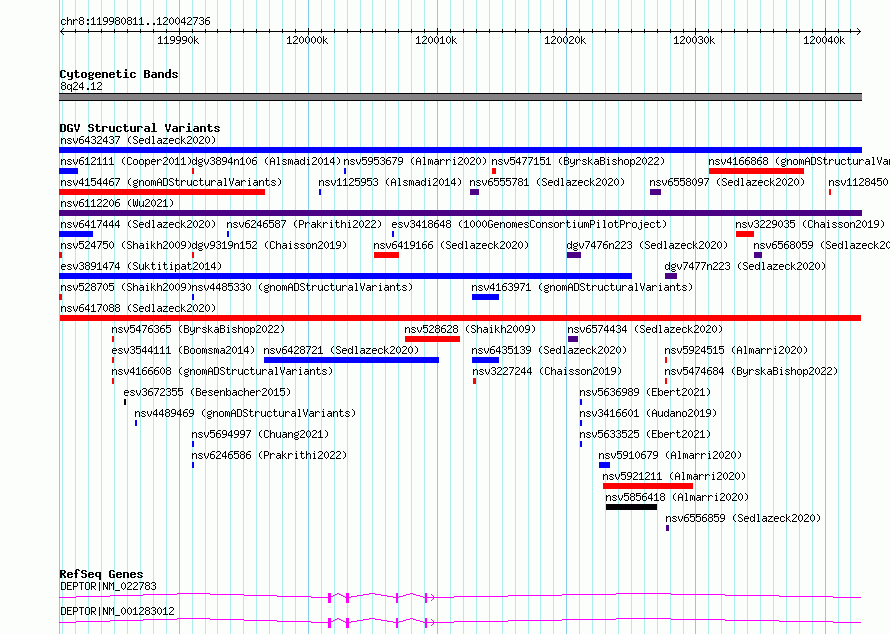Open nsv5474684 (ByrskaBishop2022) label
This screenshot has height=634, width=890.
click(x=752, y=371)
